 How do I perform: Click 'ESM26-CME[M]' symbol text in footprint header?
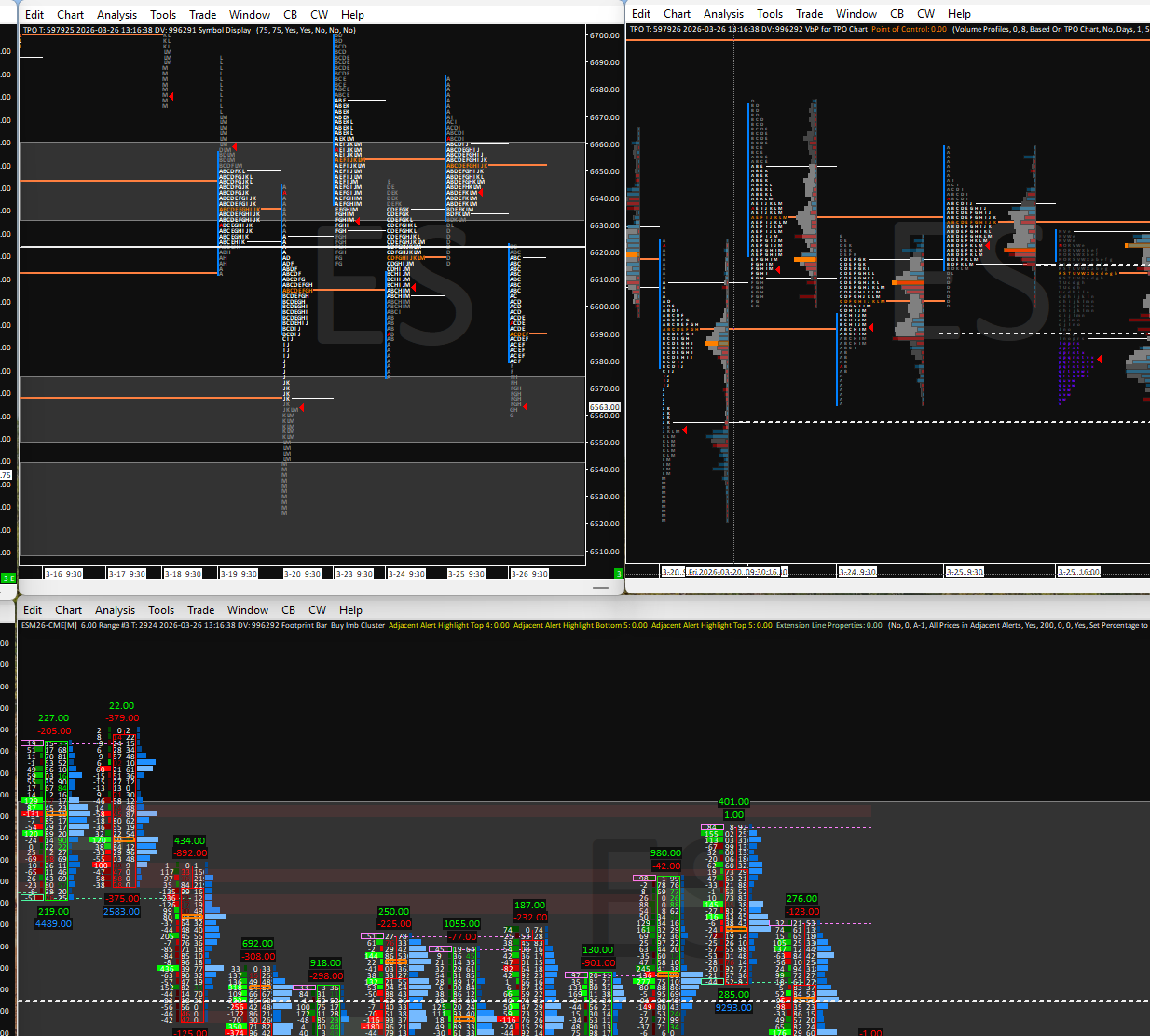tap(48, 625)
